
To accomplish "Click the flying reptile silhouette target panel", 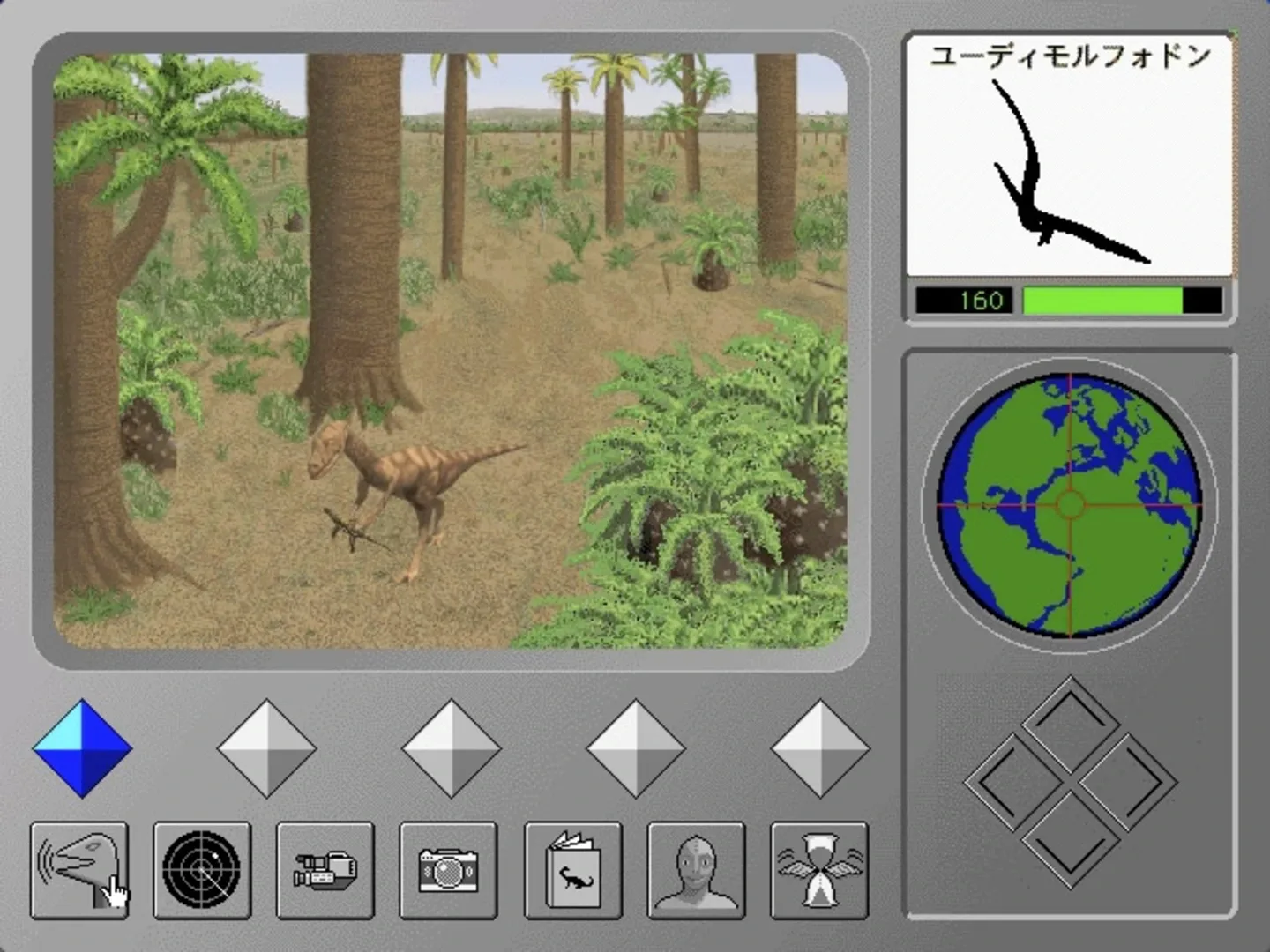I will (1069, 167).
